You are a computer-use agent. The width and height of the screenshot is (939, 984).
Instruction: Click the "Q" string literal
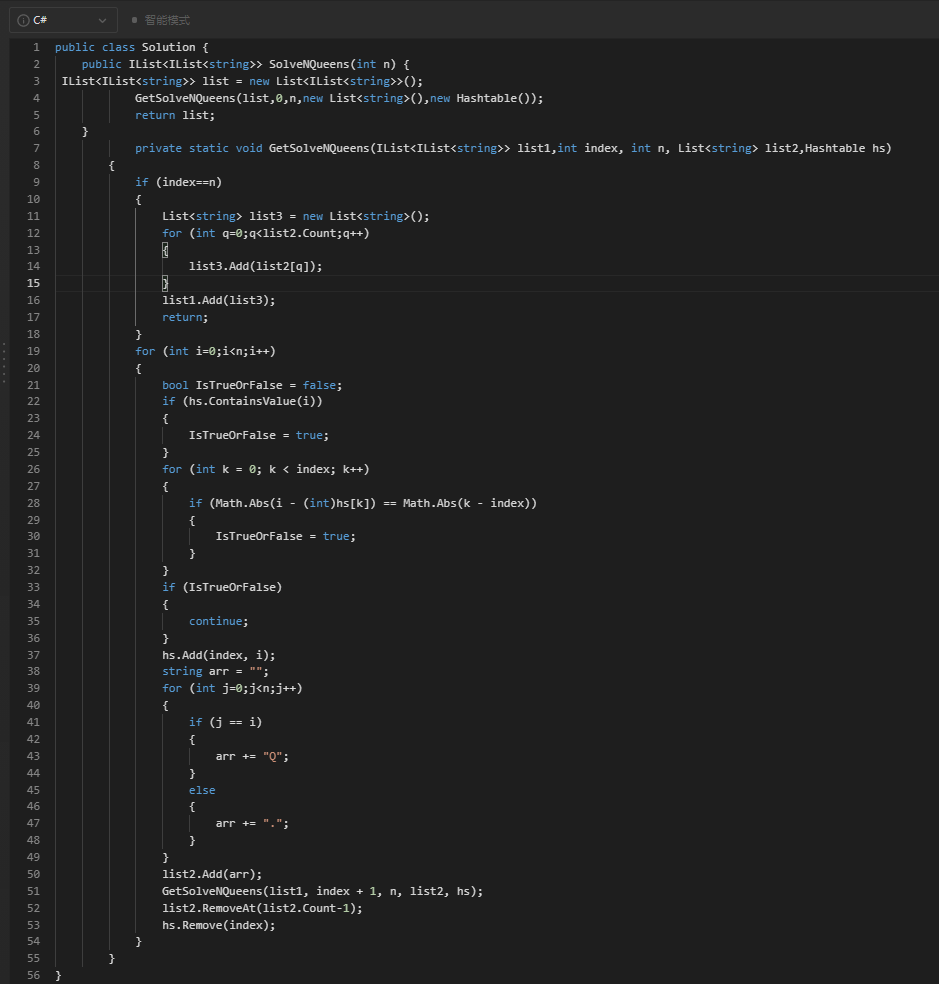click(x=272, y=756)
